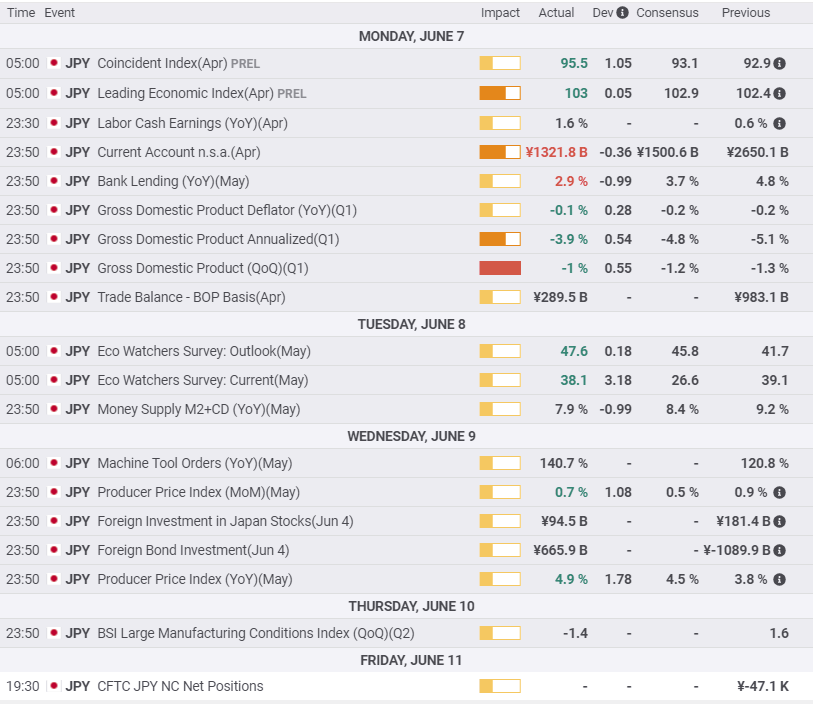Click info icon beside Labor Cash Earnings previous 0.6 %

780,123
